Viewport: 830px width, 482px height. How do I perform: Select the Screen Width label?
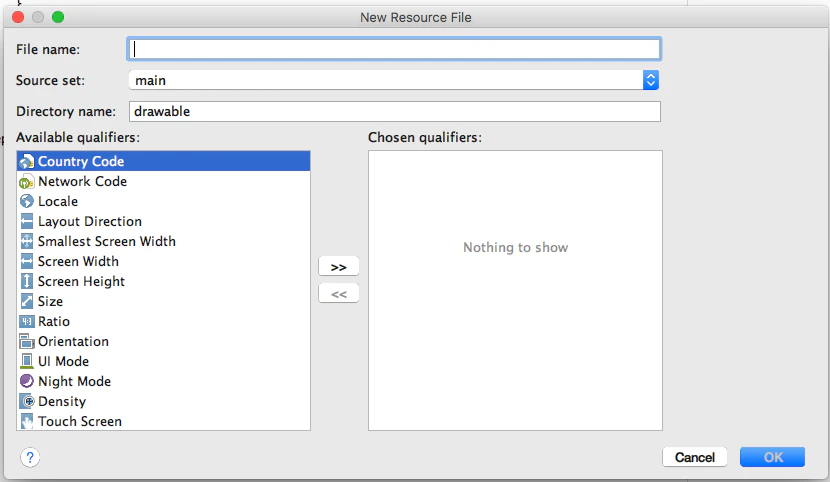click(x=78, y=261)
